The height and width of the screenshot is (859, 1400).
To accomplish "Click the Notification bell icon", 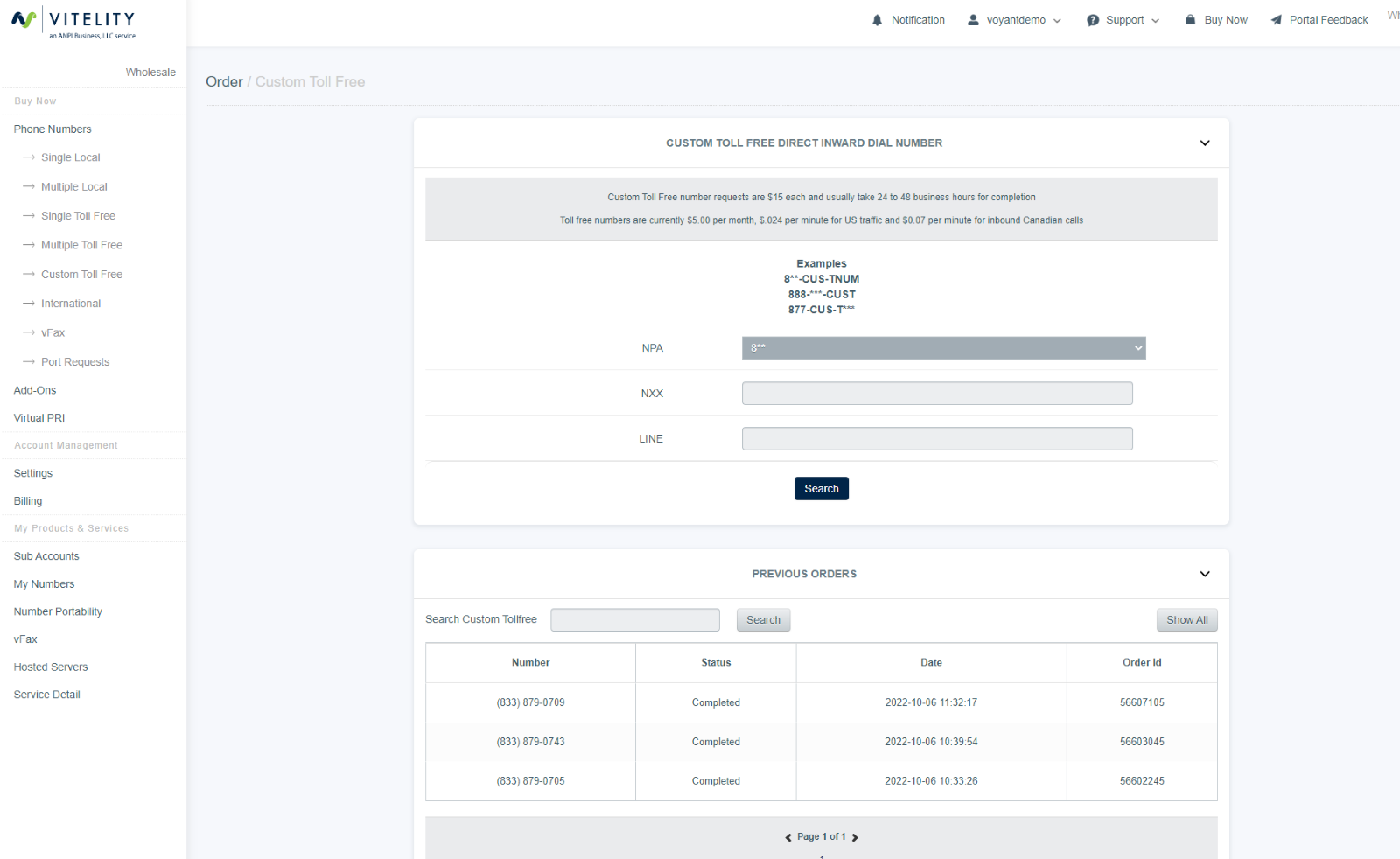I will pos(878,19).
